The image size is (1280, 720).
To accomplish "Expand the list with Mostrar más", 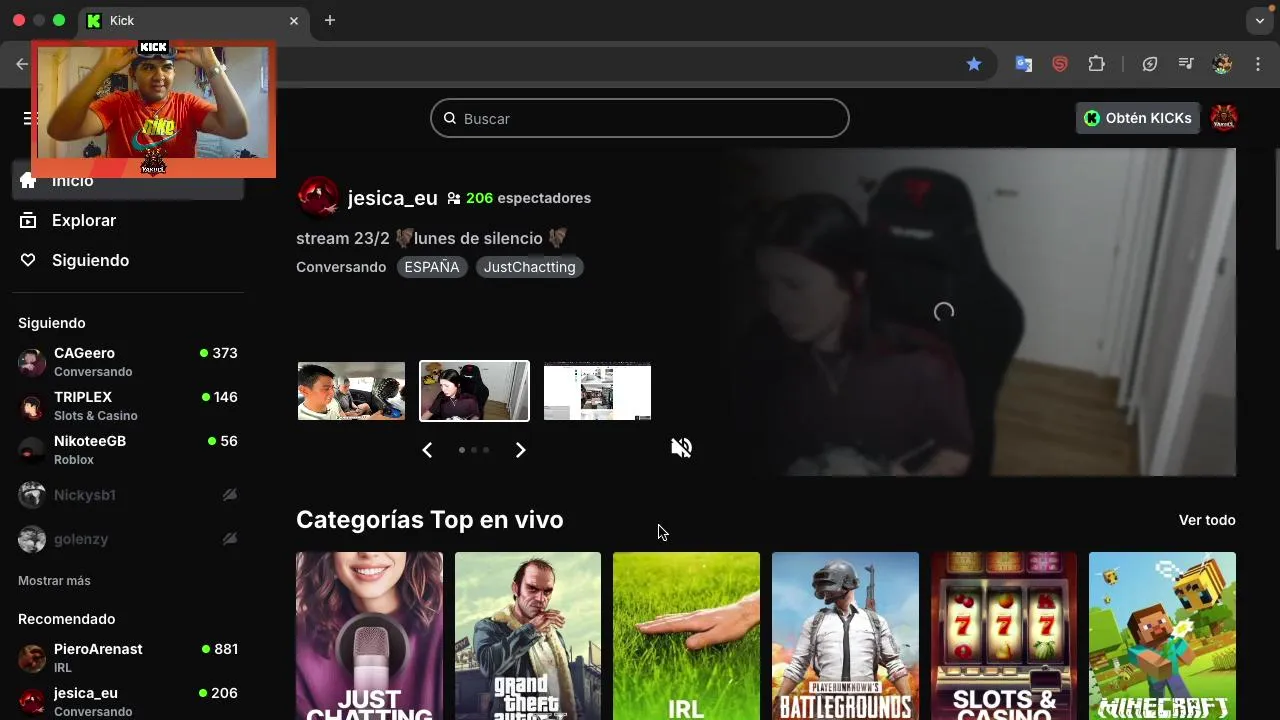I will pos(54,581).
